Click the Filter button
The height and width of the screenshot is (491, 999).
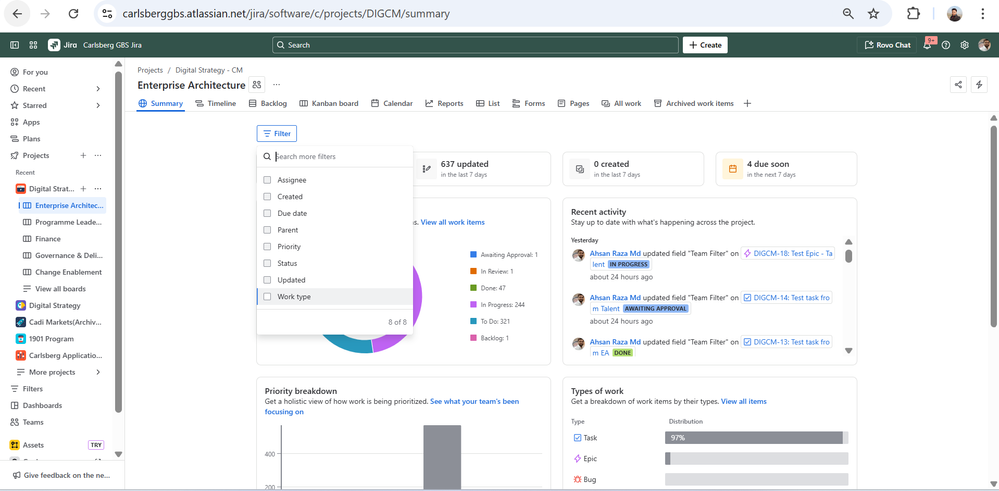point(277,134)
